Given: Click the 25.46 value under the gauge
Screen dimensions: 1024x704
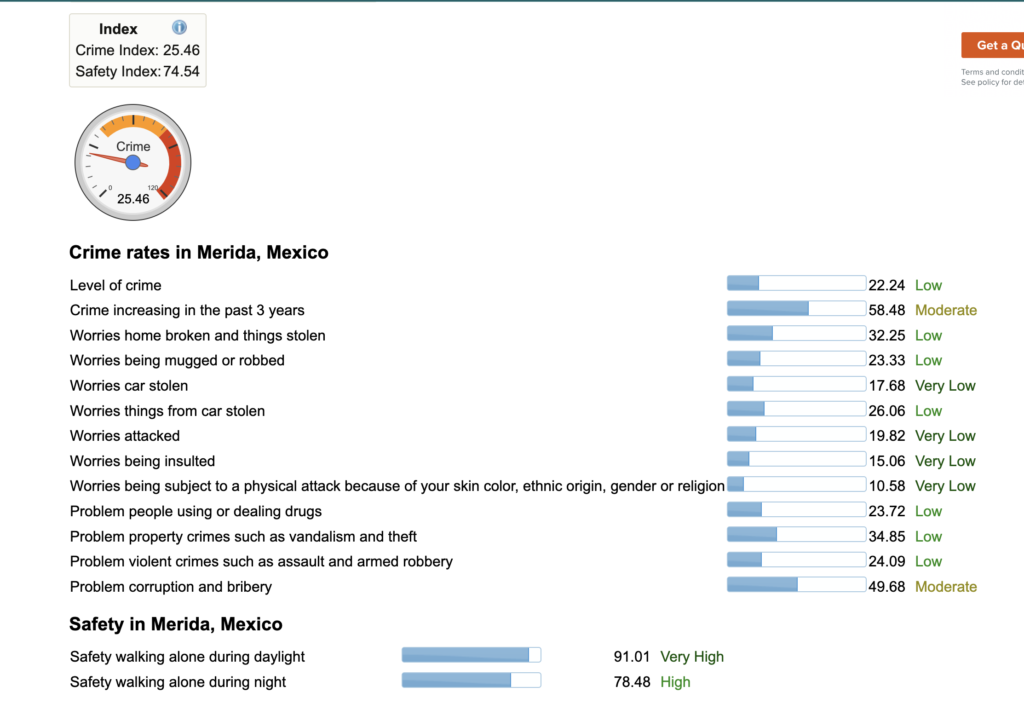Looking at the screenshot, I should click(132, 199).
